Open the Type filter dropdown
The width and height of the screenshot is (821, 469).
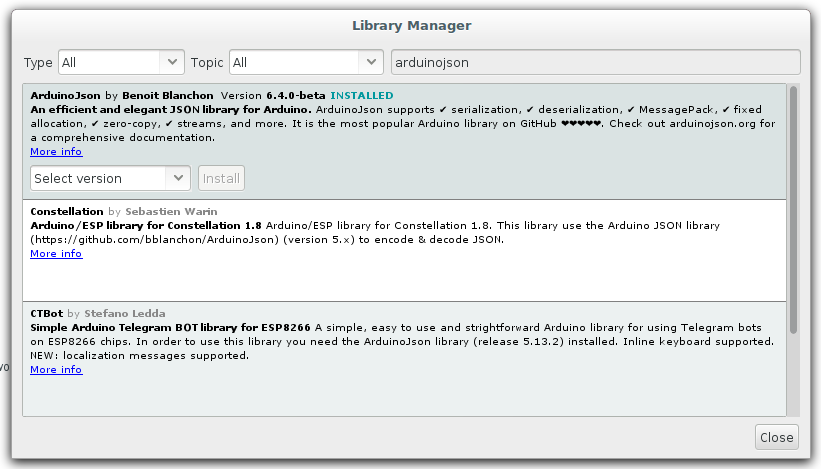pyautogui.click(x=121, y=62)
